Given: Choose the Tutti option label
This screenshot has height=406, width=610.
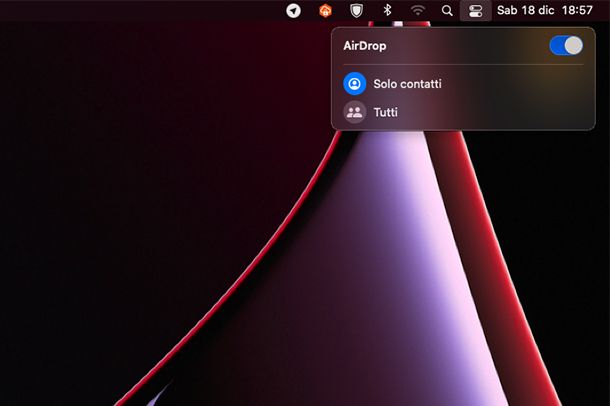Looking at the screenshot, I should pos(386,112).
